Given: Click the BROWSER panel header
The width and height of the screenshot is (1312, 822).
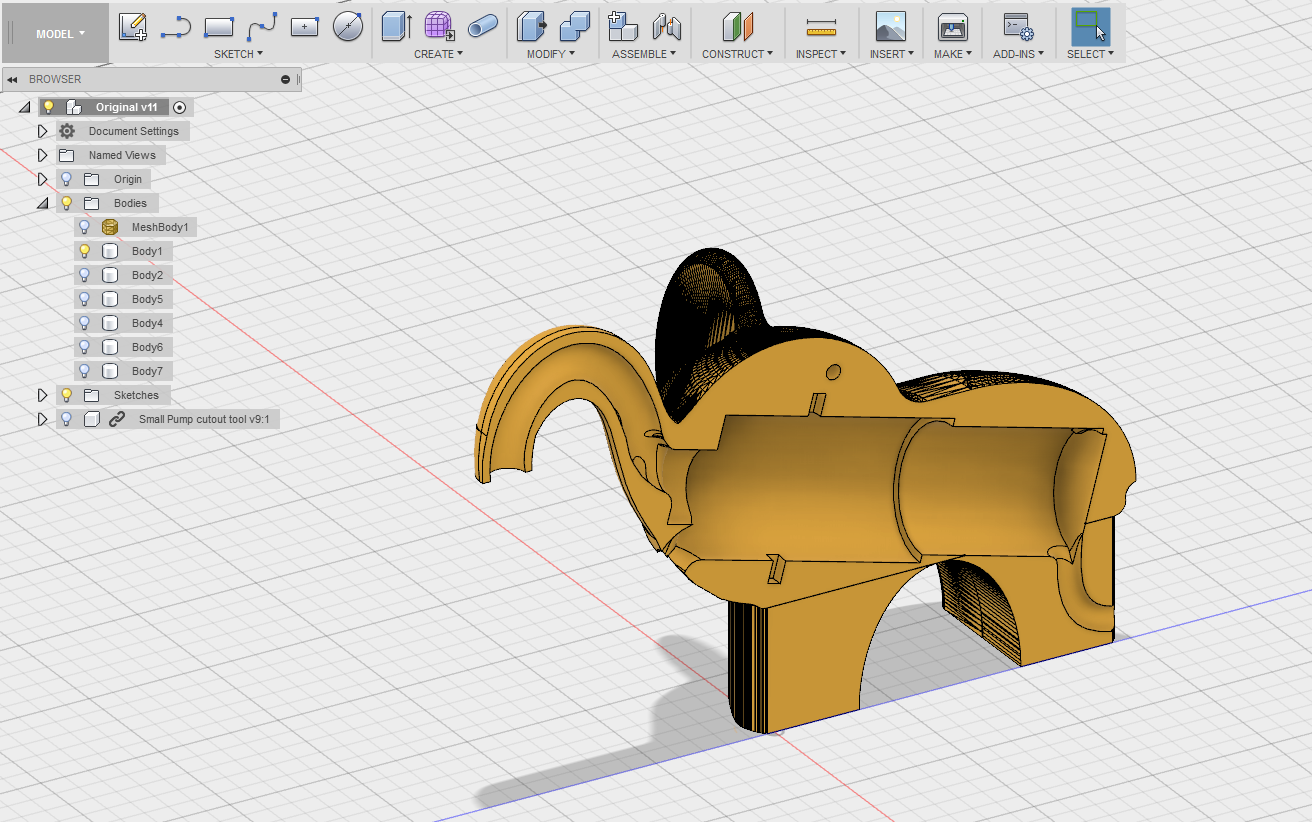Looking at the screenshot, I should tap(150, 79).
